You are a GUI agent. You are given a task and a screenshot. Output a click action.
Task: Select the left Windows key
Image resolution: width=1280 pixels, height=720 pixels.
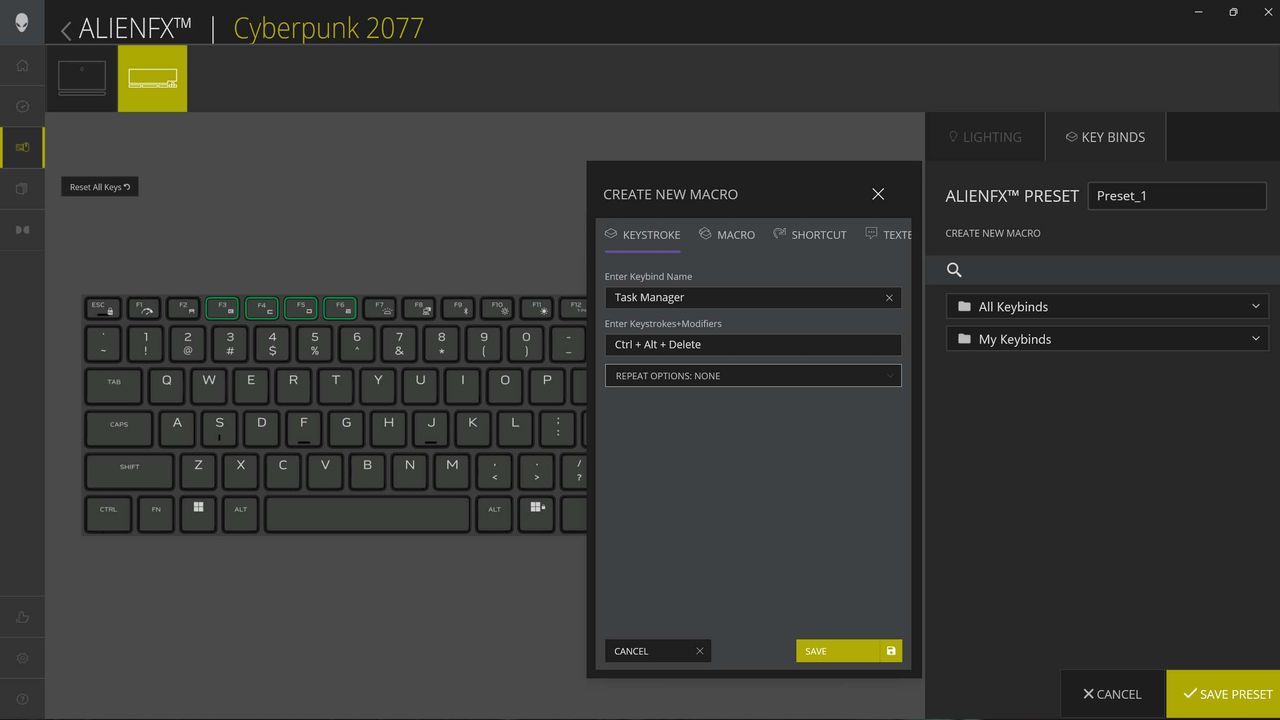coord(199,513)
